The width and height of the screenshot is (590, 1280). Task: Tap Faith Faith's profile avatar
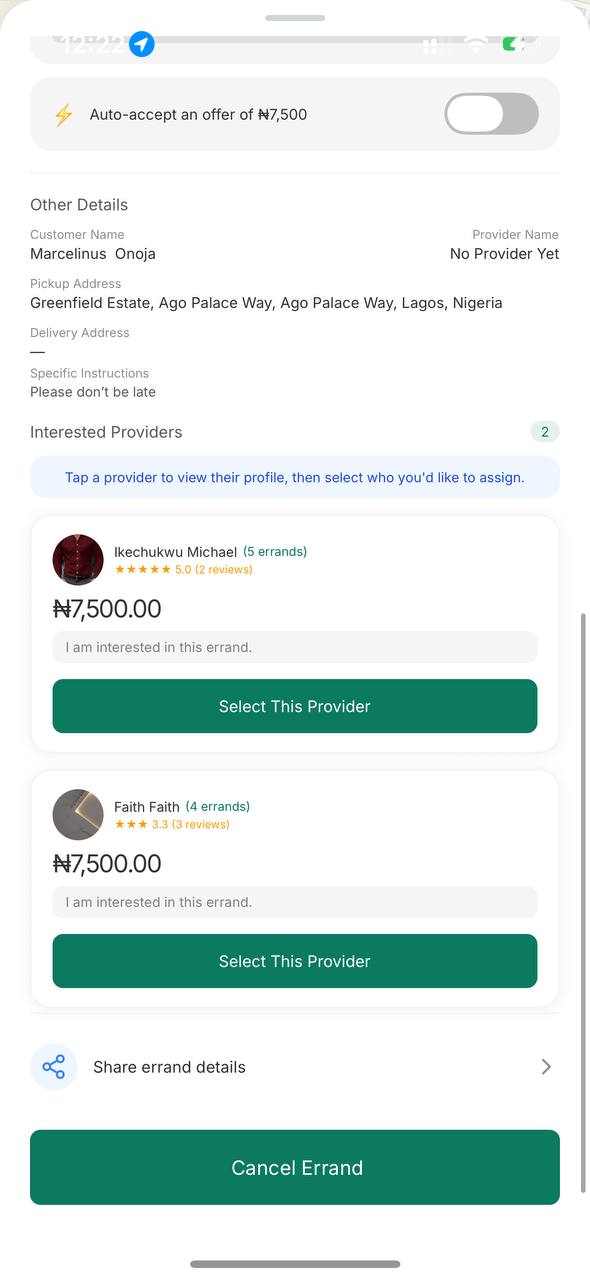78,815
